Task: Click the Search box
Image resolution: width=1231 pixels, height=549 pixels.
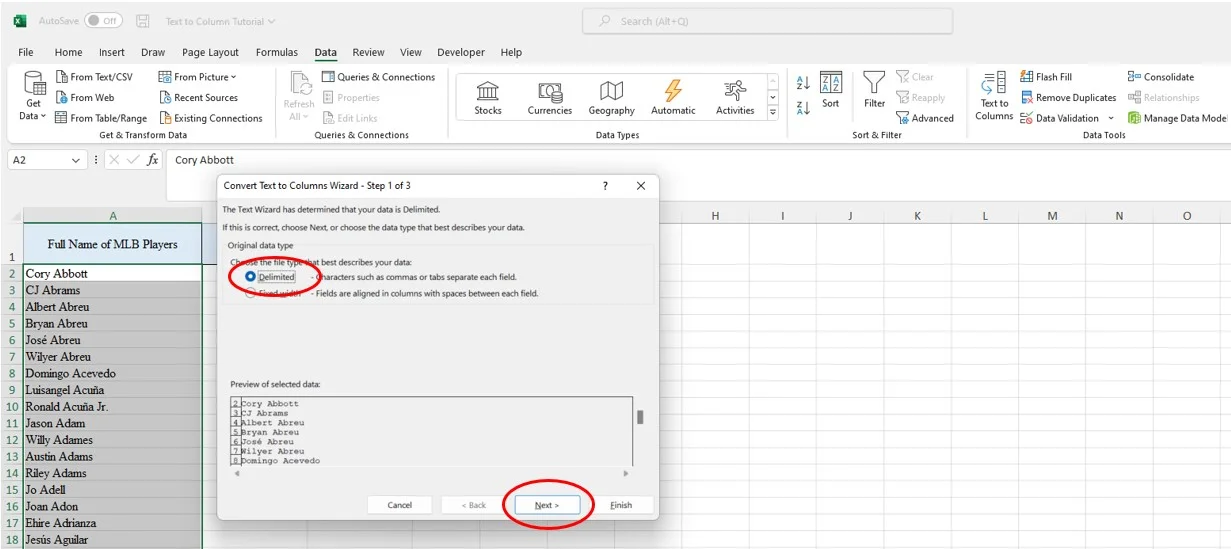Action: (x=767, y=21)
